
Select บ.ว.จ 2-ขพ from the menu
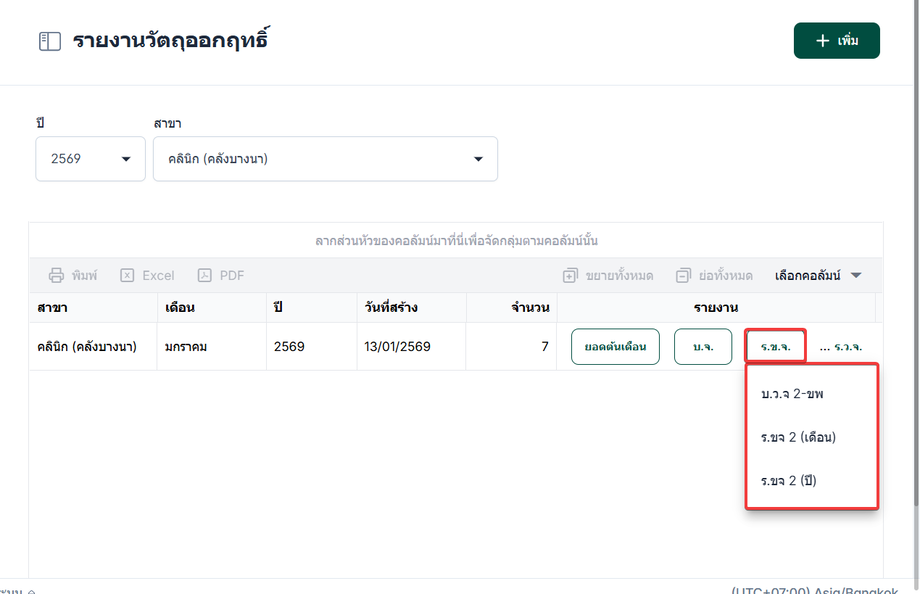792,394
